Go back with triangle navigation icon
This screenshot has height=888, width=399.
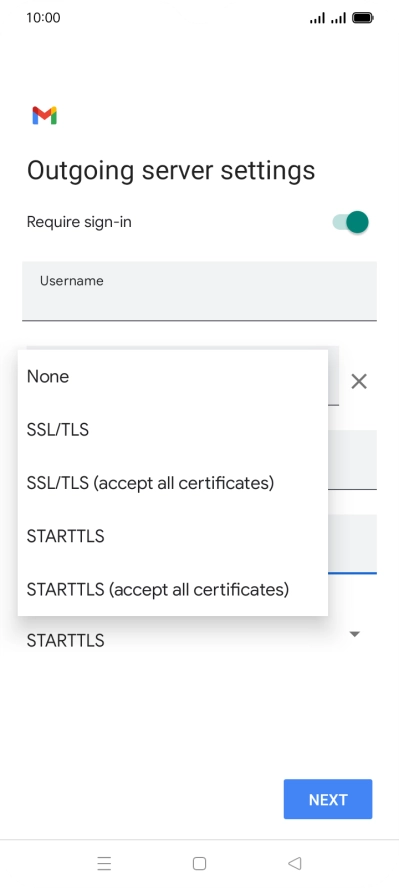[x=294, y=863]
